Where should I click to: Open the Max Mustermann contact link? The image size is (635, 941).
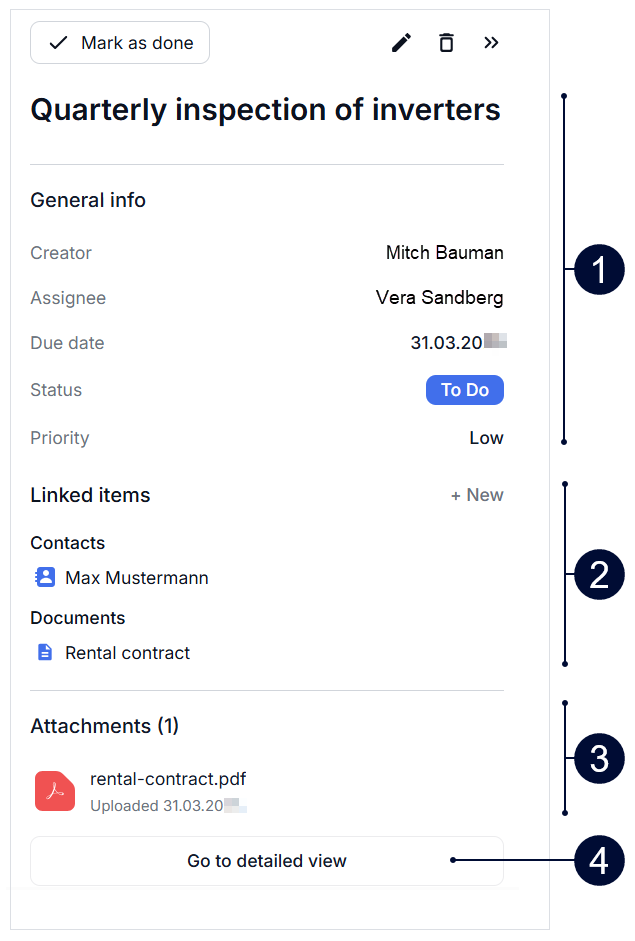[136, 578]
